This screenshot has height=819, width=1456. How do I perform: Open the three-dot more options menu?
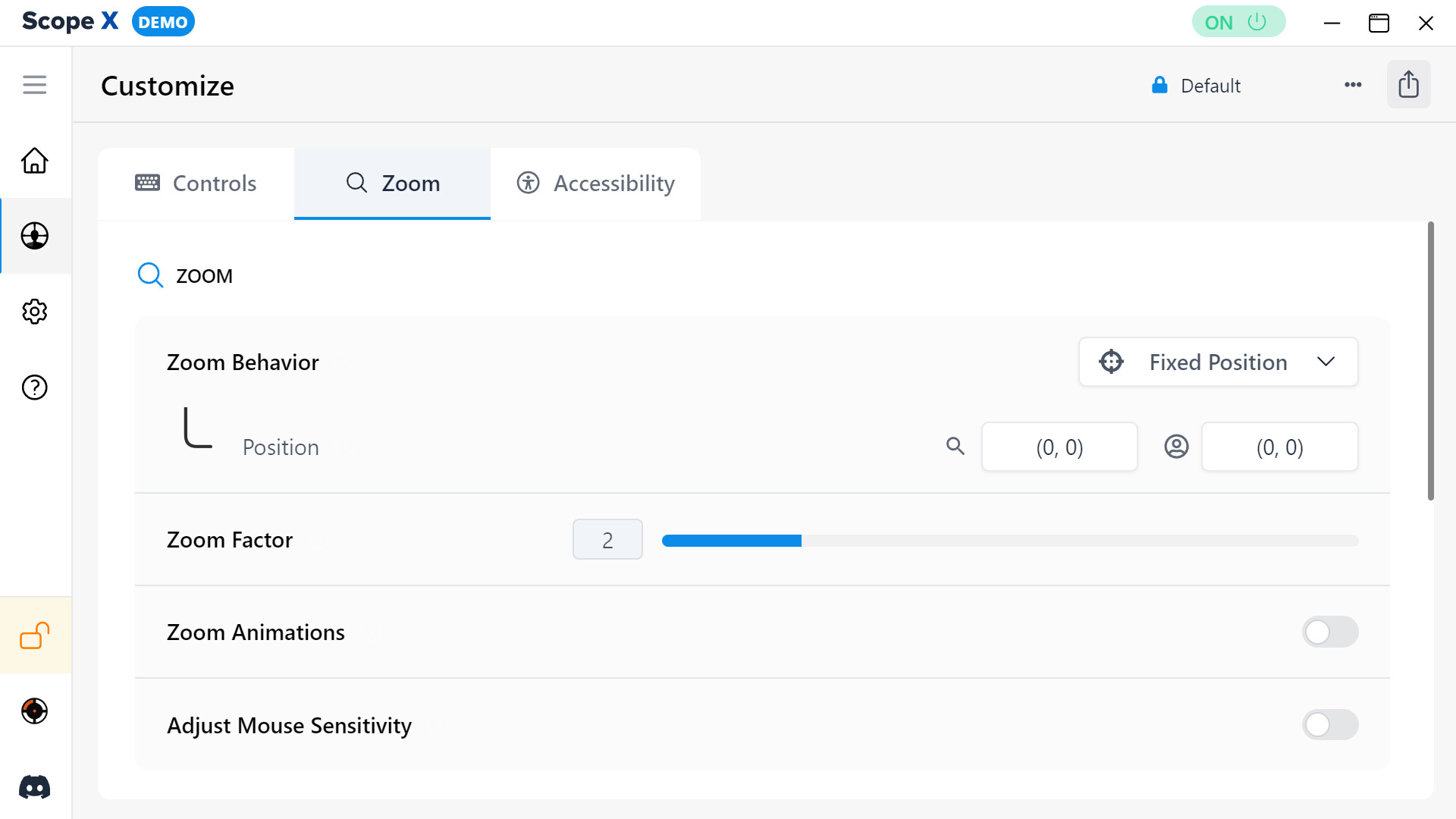tap(1353, 85)
